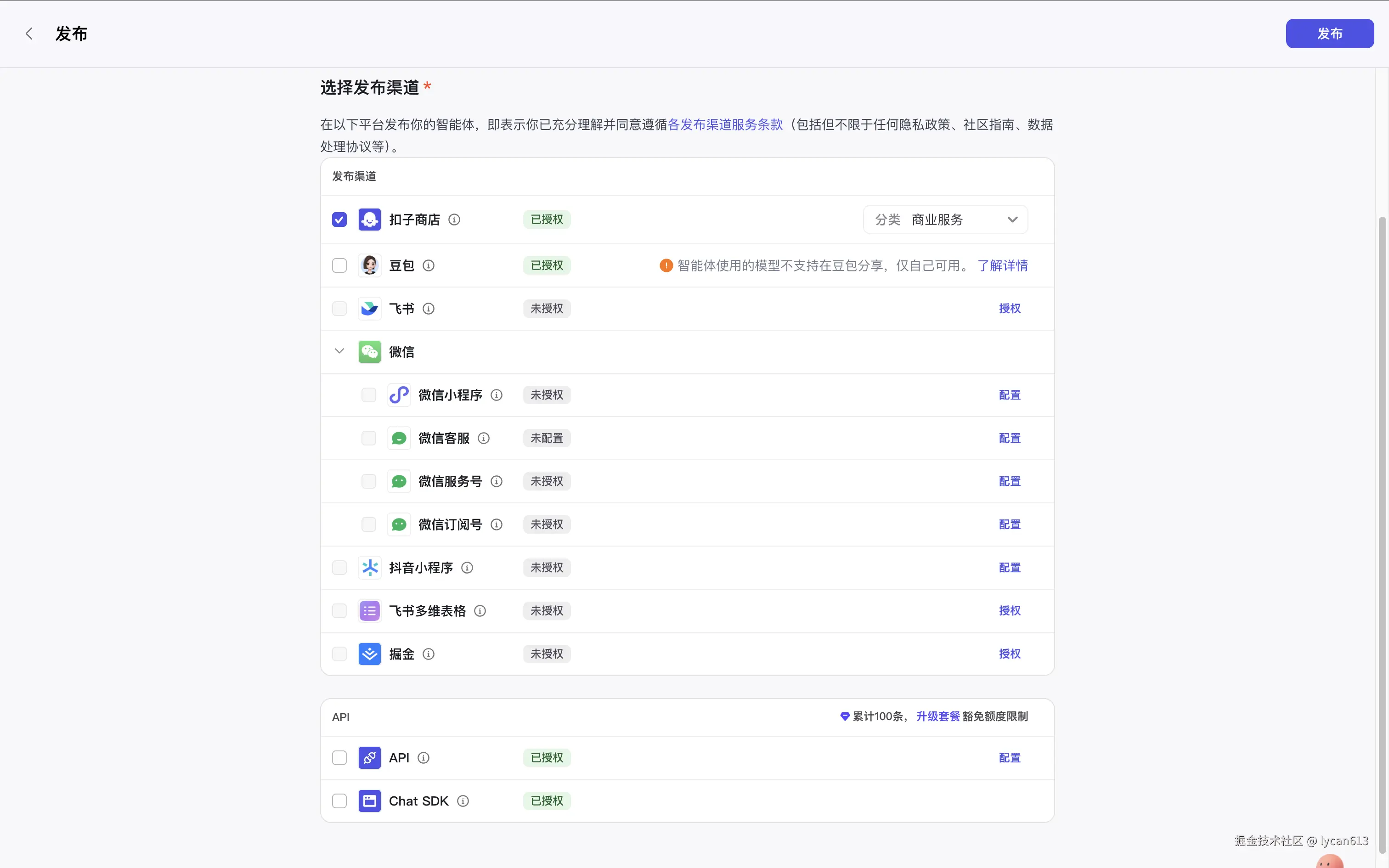The height and width of the screenshot is (868, 1389).
Task: Enable the API channel checkbox
Action: [x=339, y=758]
